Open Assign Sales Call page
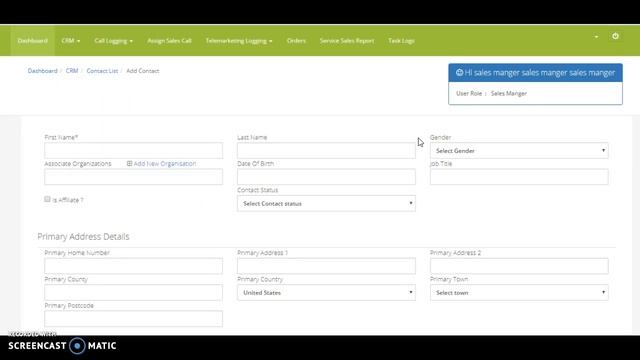640x360 pixels. click(169, 41)
